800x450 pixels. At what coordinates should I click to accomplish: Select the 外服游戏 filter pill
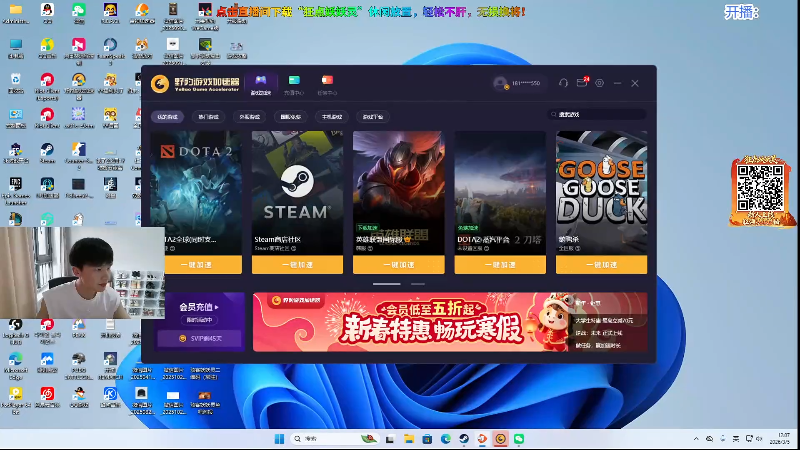[x=249, y=117]
